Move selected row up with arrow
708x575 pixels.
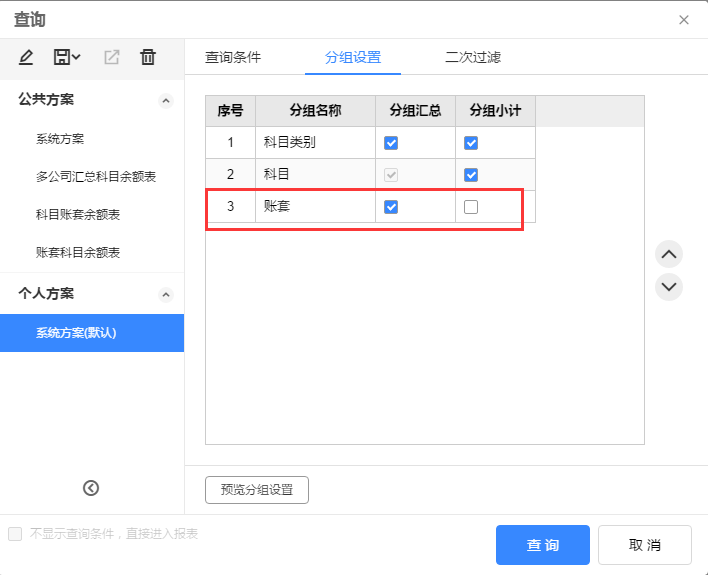(x=669, y=254)
